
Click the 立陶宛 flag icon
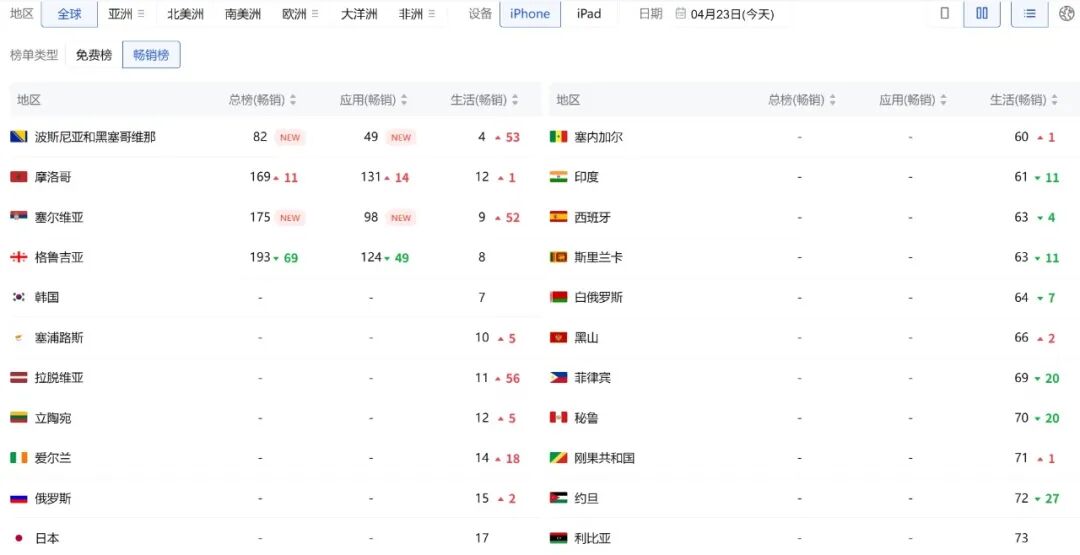[19, 417]
